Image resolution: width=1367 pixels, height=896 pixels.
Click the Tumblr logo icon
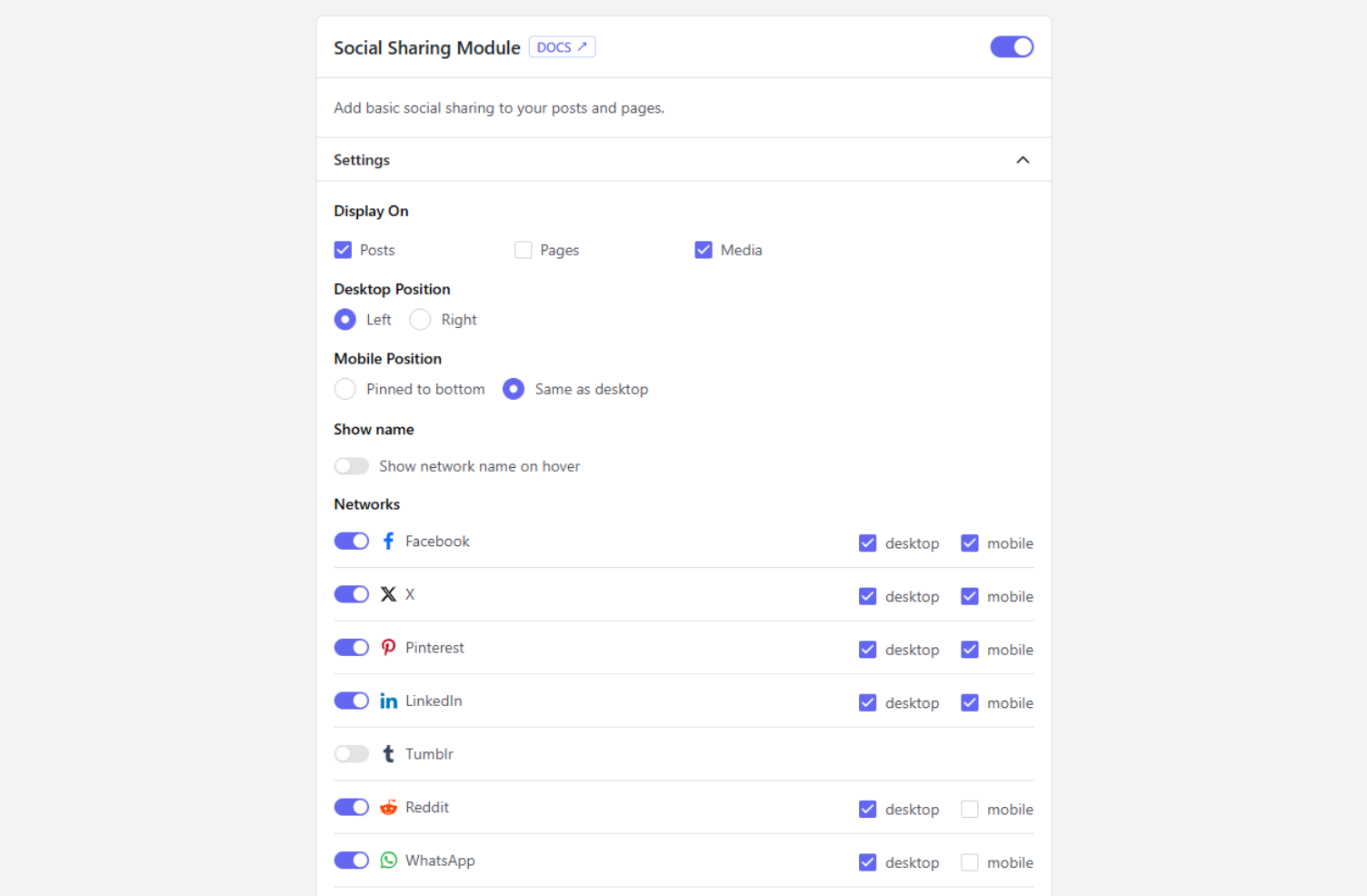click(388, 754)
